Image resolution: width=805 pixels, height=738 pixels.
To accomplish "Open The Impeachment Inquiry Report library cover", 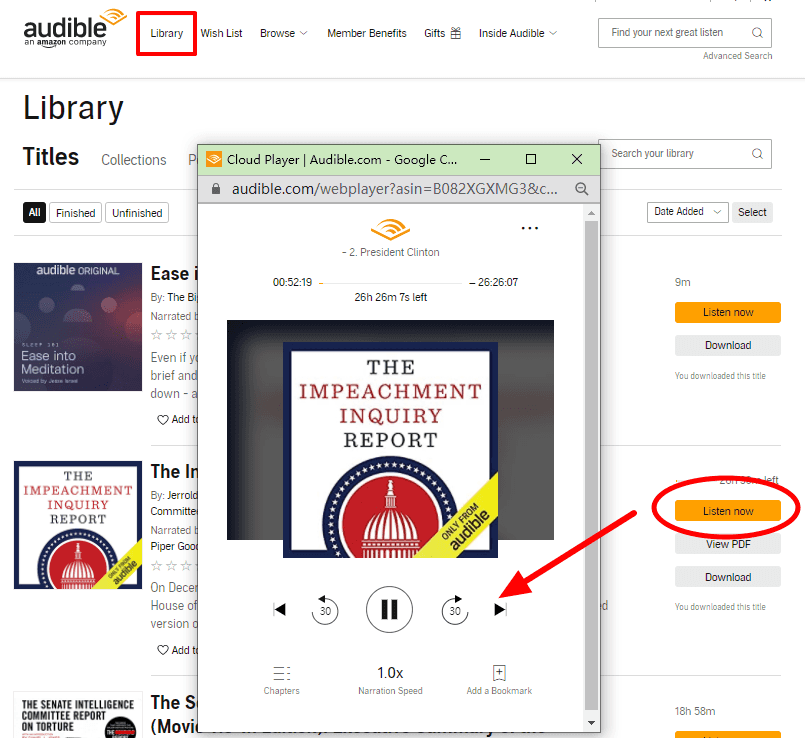I will [78, 525].
